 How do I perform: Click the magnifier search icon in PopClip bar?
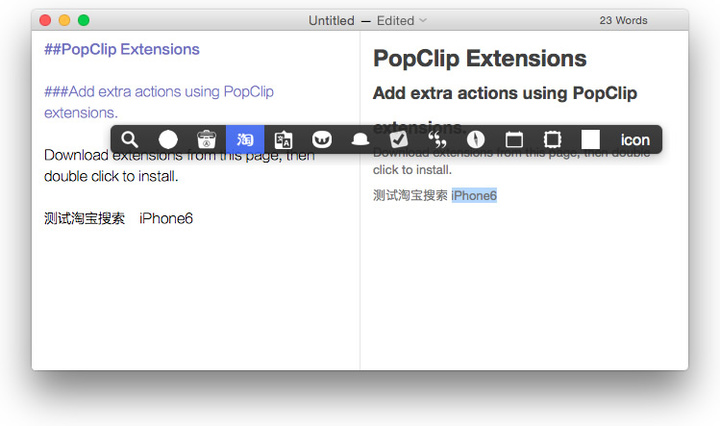tap(129, 140)
